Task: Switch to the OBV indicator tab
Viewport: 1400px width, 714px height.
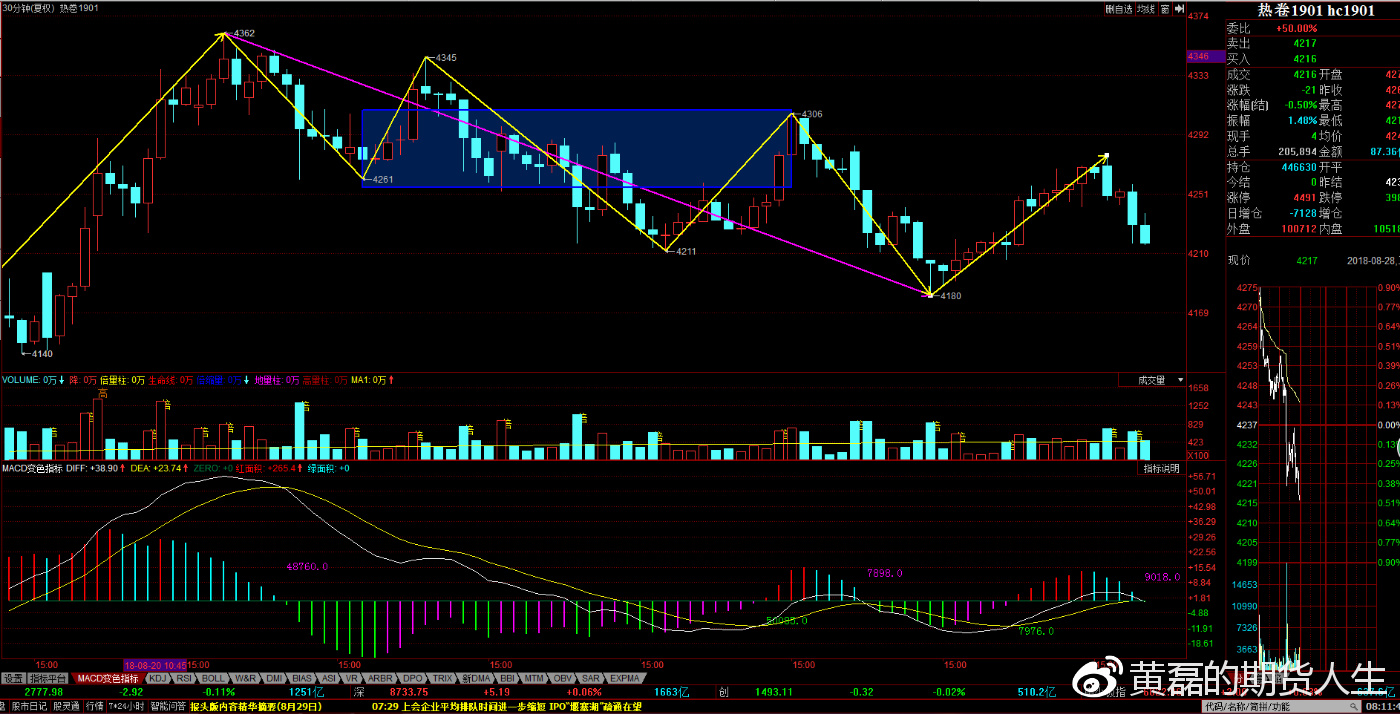Action: (563, 678)
